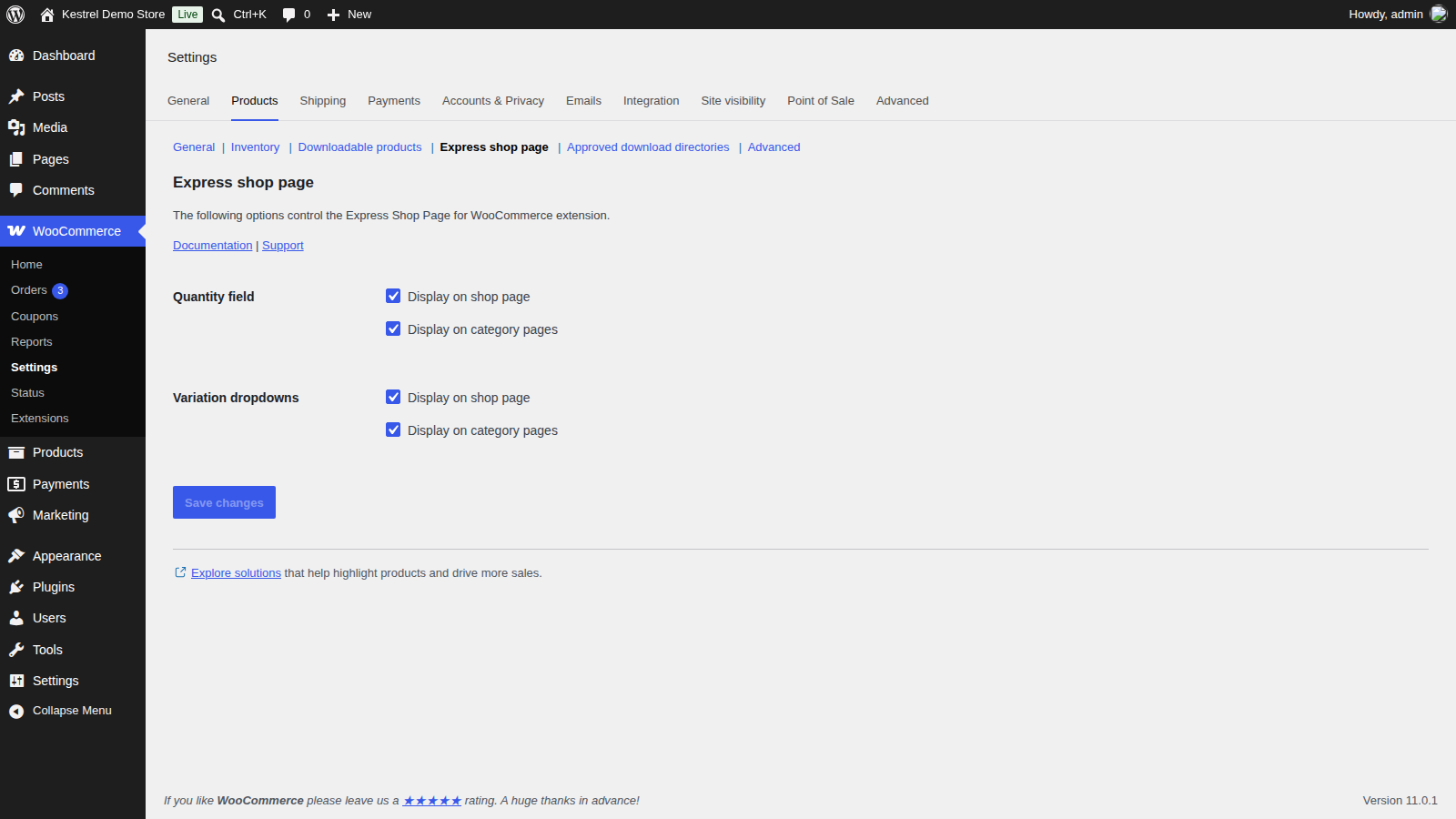Open Coupons in WooCommerce submenu
Image resolution: width=1456 pixels, height=819 pixels.
pyautogui.click(x=35, y=317)
